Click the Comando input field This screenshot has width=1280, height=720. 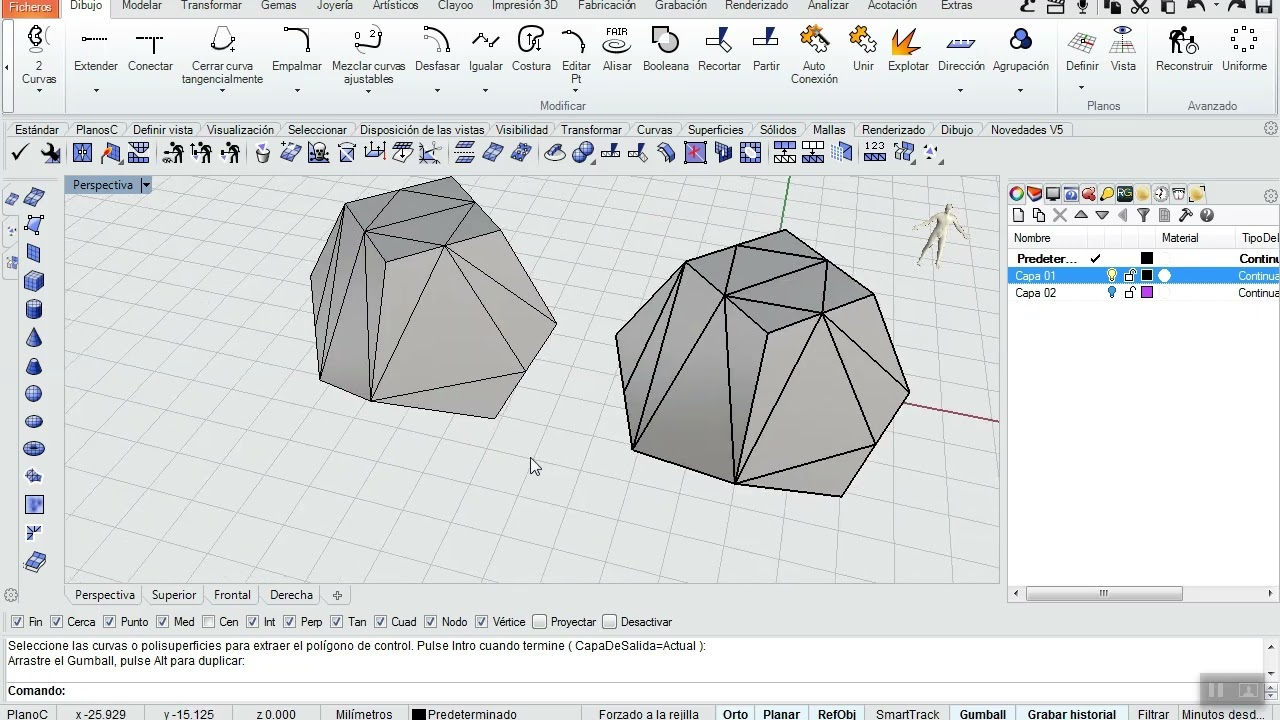click(x=630, y=691)
